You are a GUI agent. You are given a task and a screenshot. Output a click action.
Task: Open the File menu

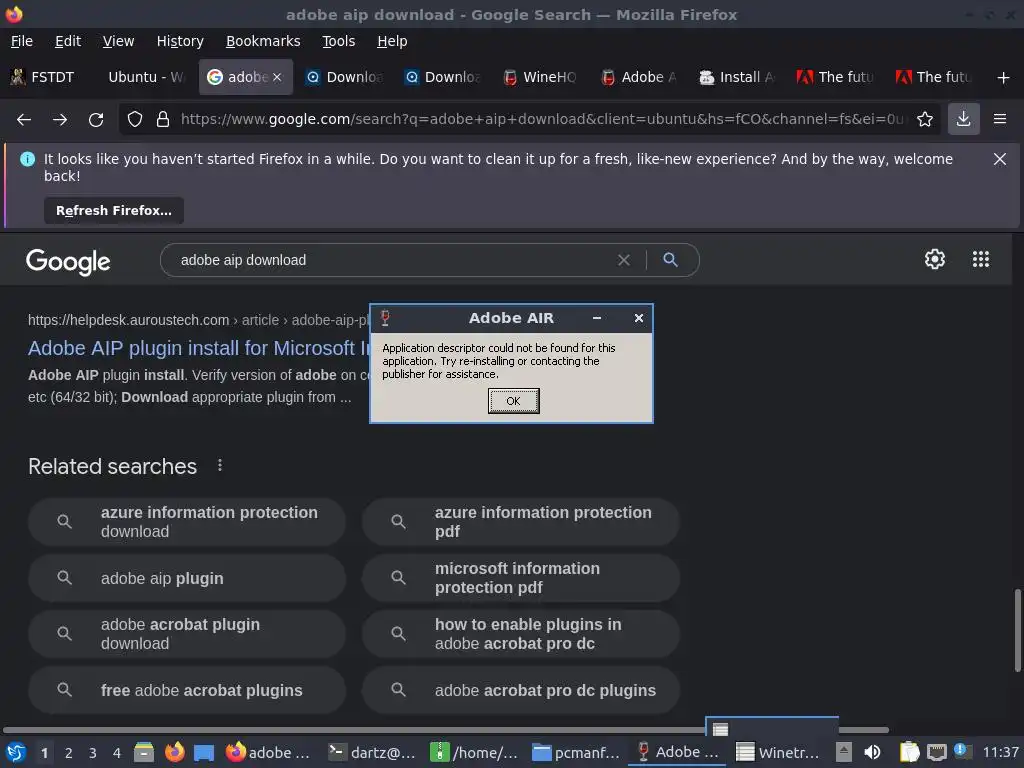[x=22, y=41]
